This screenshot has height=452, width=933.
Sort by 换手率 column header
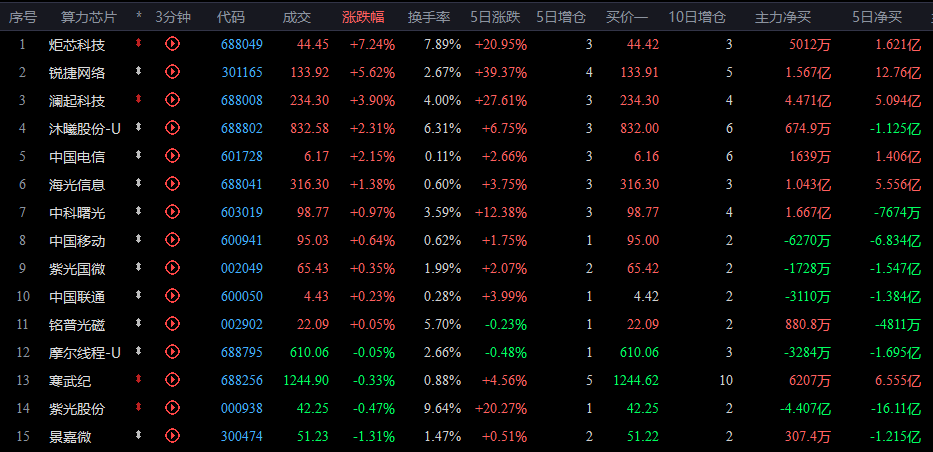429,17
